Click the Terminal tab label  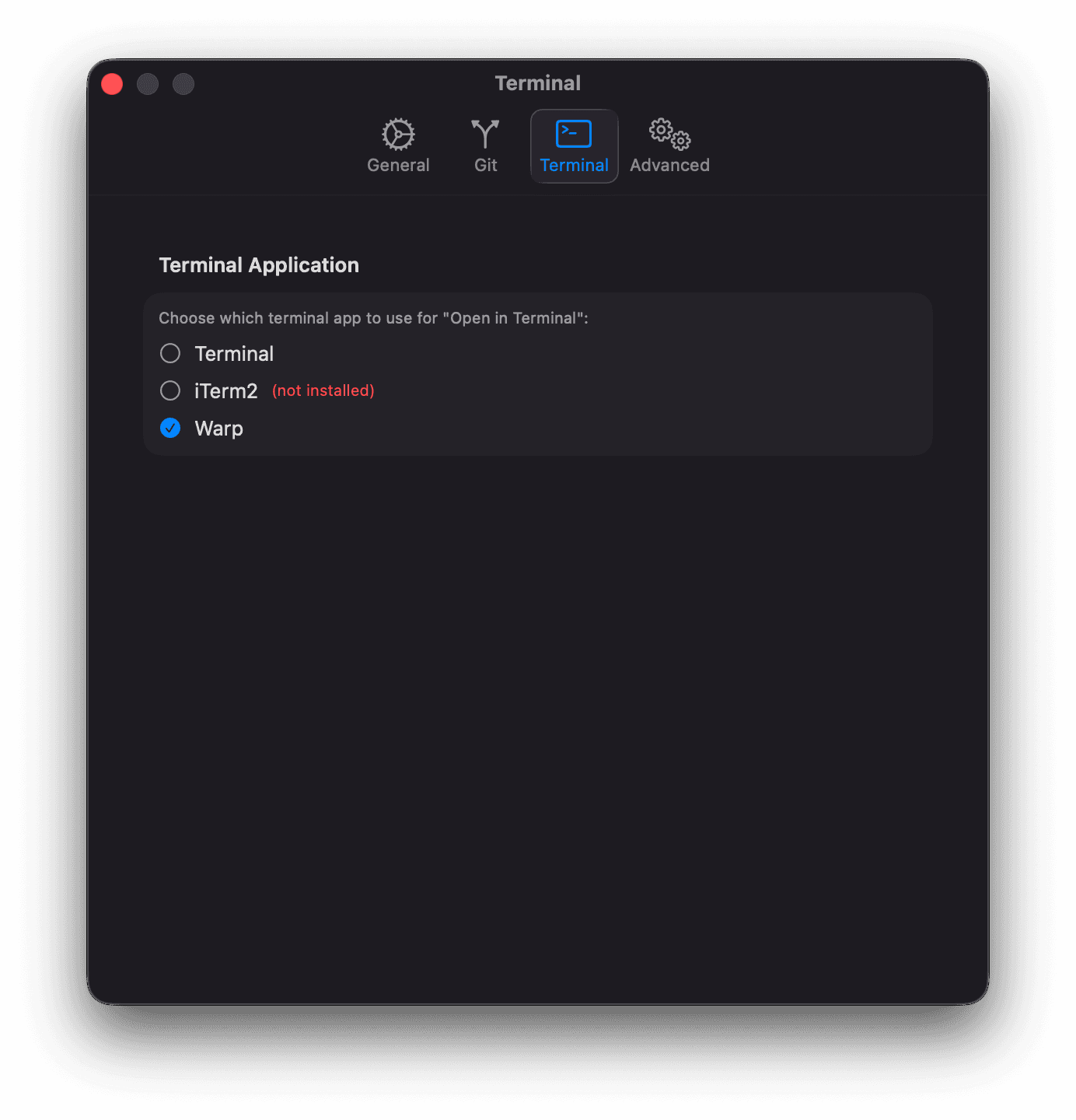coord(574,165)
